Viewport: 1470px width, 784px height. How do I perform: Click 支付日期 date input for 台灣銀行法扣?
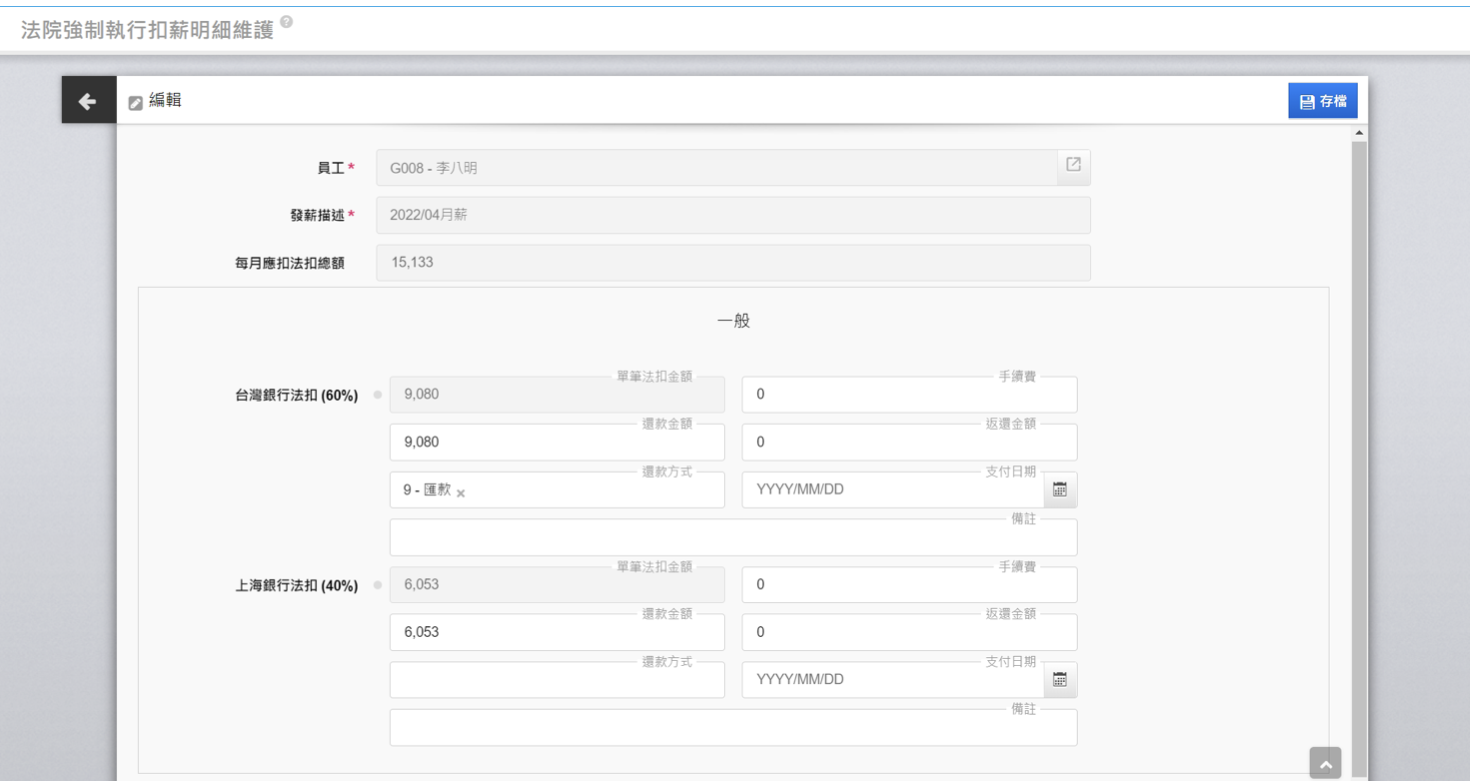[890, 490]
